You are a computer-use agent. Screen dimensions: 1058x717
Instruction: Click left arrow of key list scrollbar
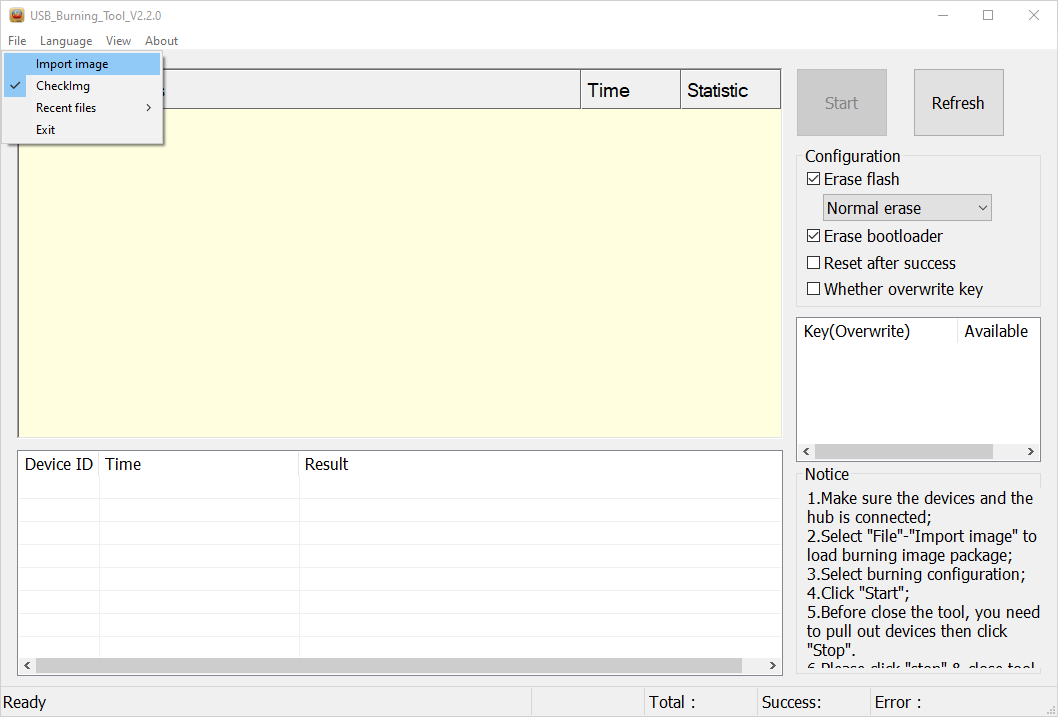[806, 451]
